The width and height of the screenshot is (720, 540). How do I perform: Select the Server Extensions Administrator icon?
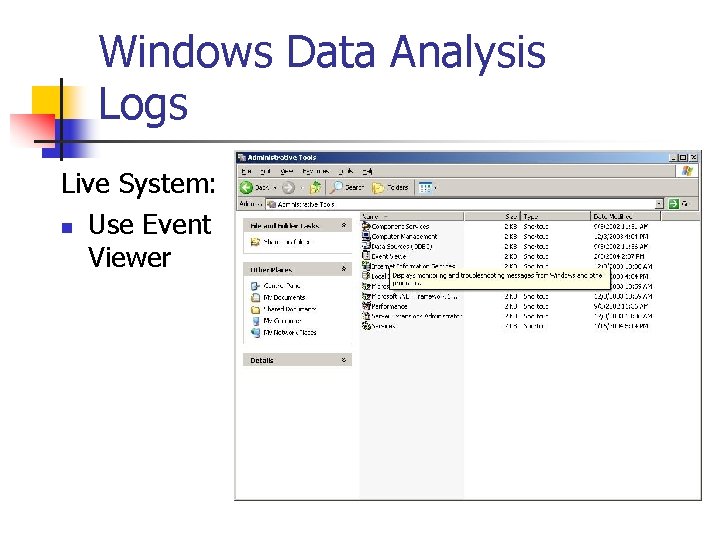[x=366, y=316]
